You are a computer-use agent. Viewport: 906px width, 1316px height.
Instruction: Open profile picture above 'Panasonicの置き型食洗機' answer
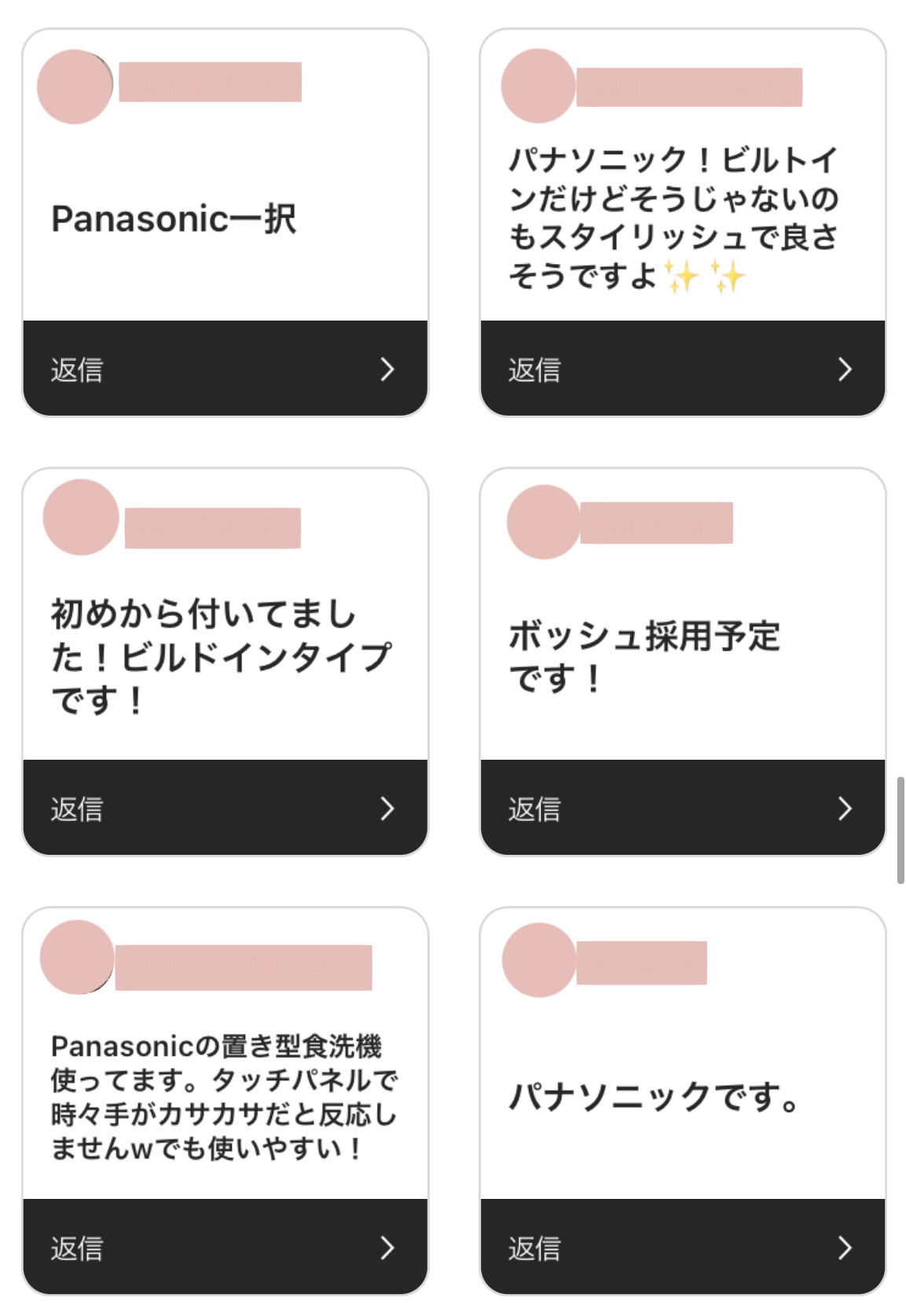point(77,957)
